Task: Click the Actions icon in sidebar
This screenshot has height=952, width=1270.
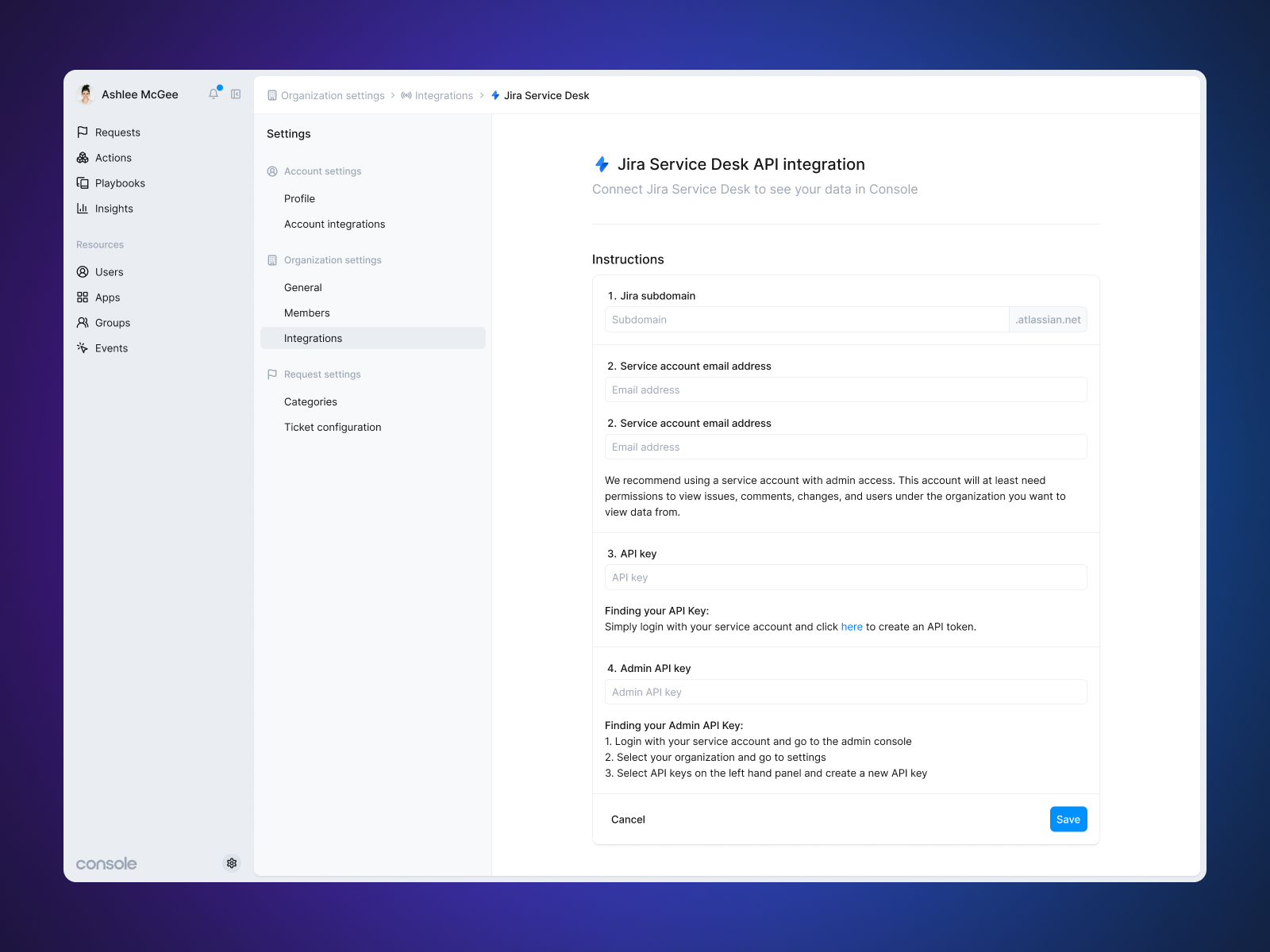Action: 83,158
